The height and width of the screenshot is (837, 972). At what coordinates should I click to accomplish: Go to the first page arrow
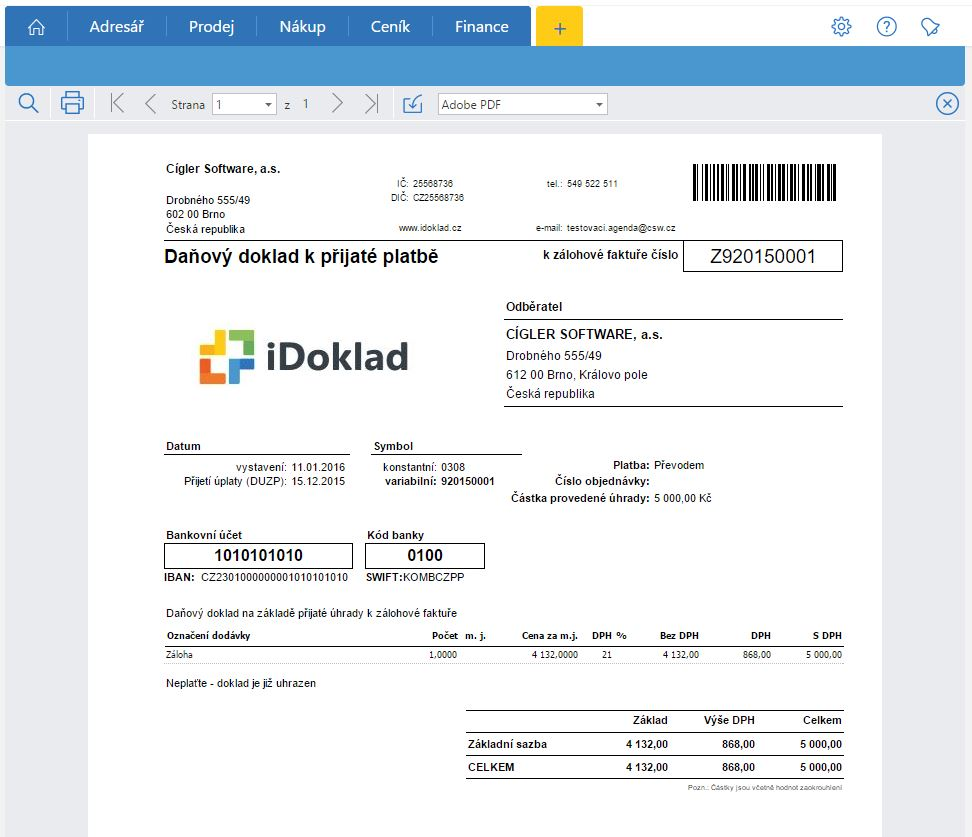tap(117, 103)
